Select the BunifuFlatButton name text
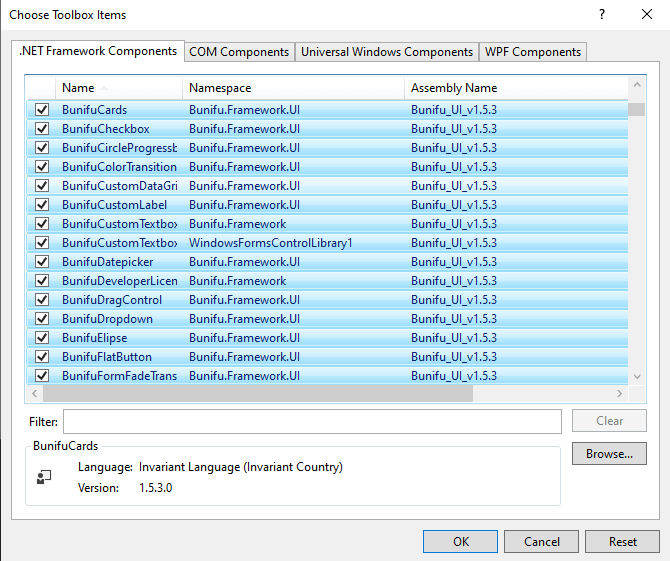Screen dimensions: 670x561 click(x=107, y=357)
